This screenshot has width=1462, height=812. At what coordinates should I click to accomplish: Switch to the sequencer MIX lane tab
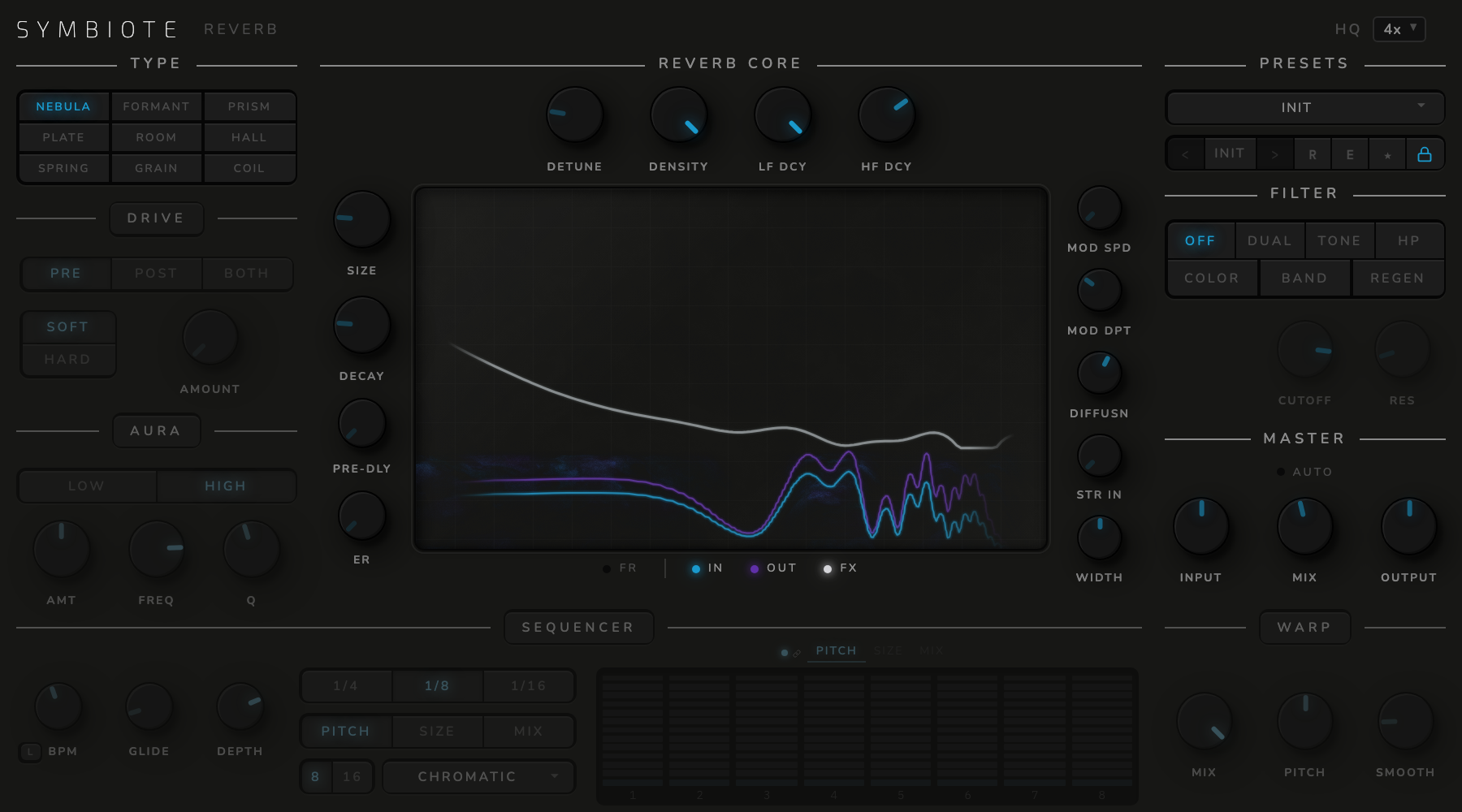coord(932,651)
